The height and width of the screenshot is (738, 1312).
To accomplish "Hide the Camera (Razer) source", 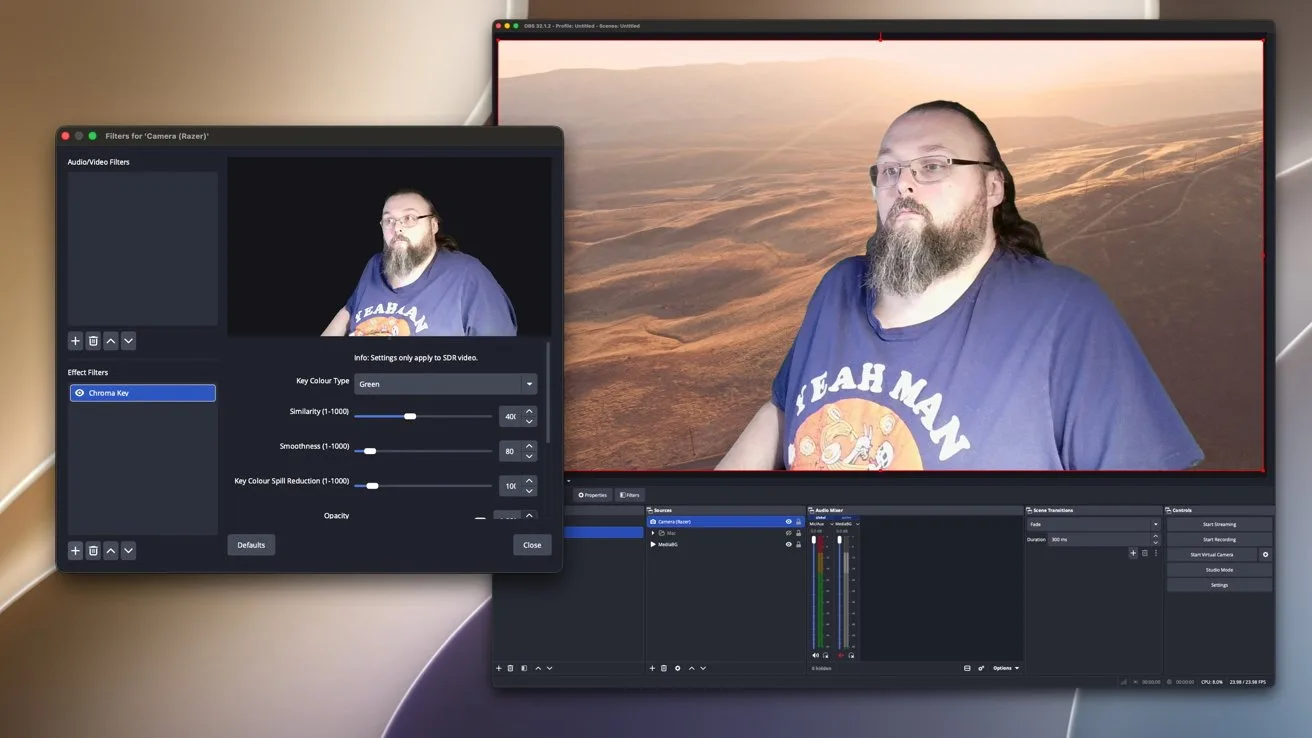I will pos(788,522).
